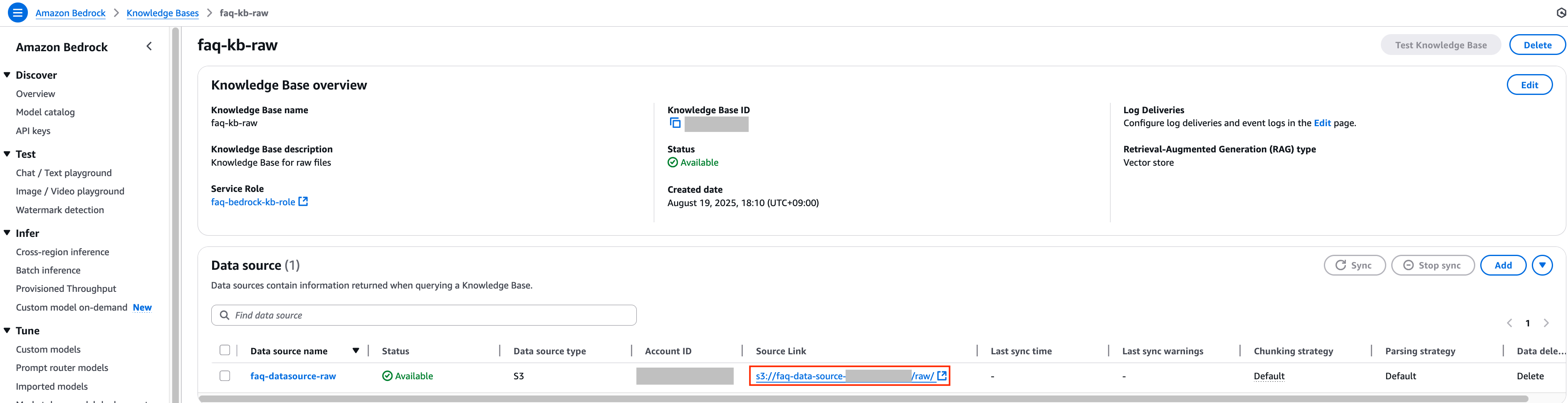
Task: Click the Parsing strategy column header
Action: 1420,351
